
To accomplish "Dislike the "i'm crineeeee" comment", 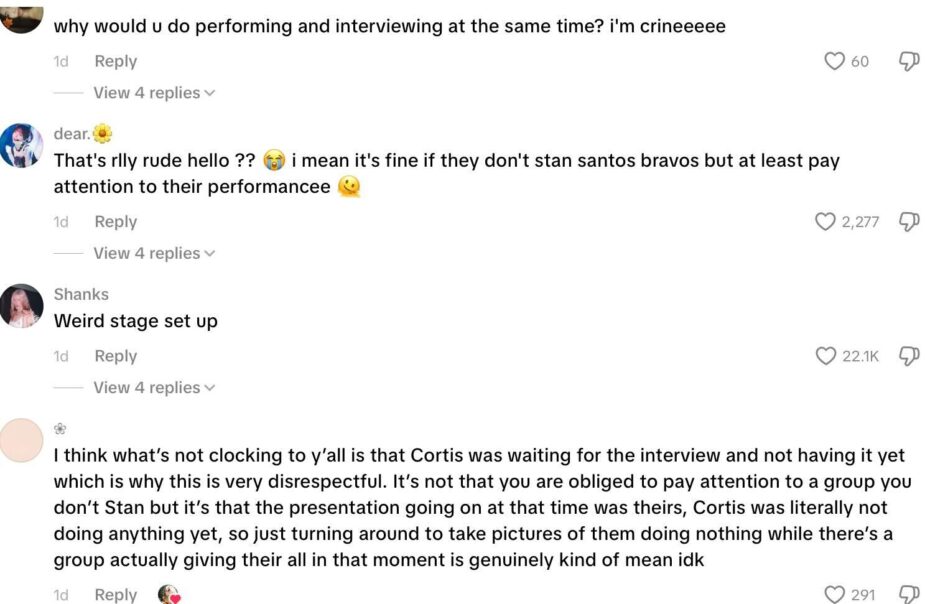I will pyautogui.click(x=909, y=62).
